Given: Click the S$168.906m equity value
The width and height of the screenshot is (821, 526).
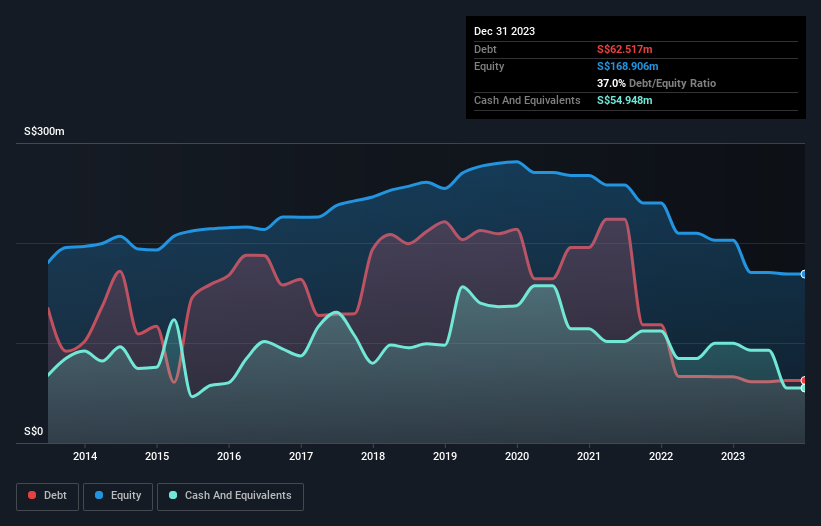Looking at the screenshot, I should click(627, 66).
